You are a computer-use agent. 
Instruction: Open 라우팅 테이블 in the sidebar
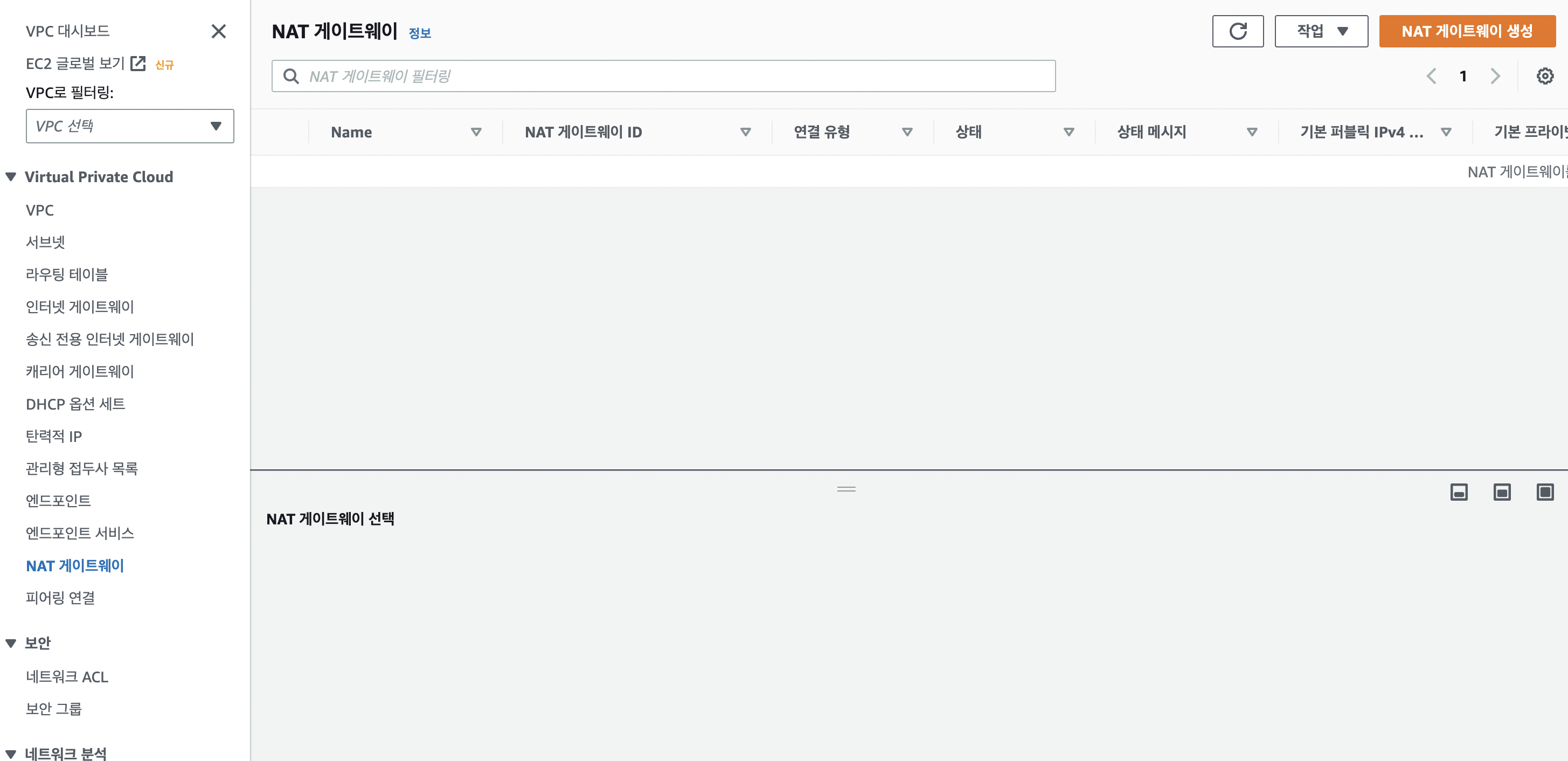[x=67, y=274]
